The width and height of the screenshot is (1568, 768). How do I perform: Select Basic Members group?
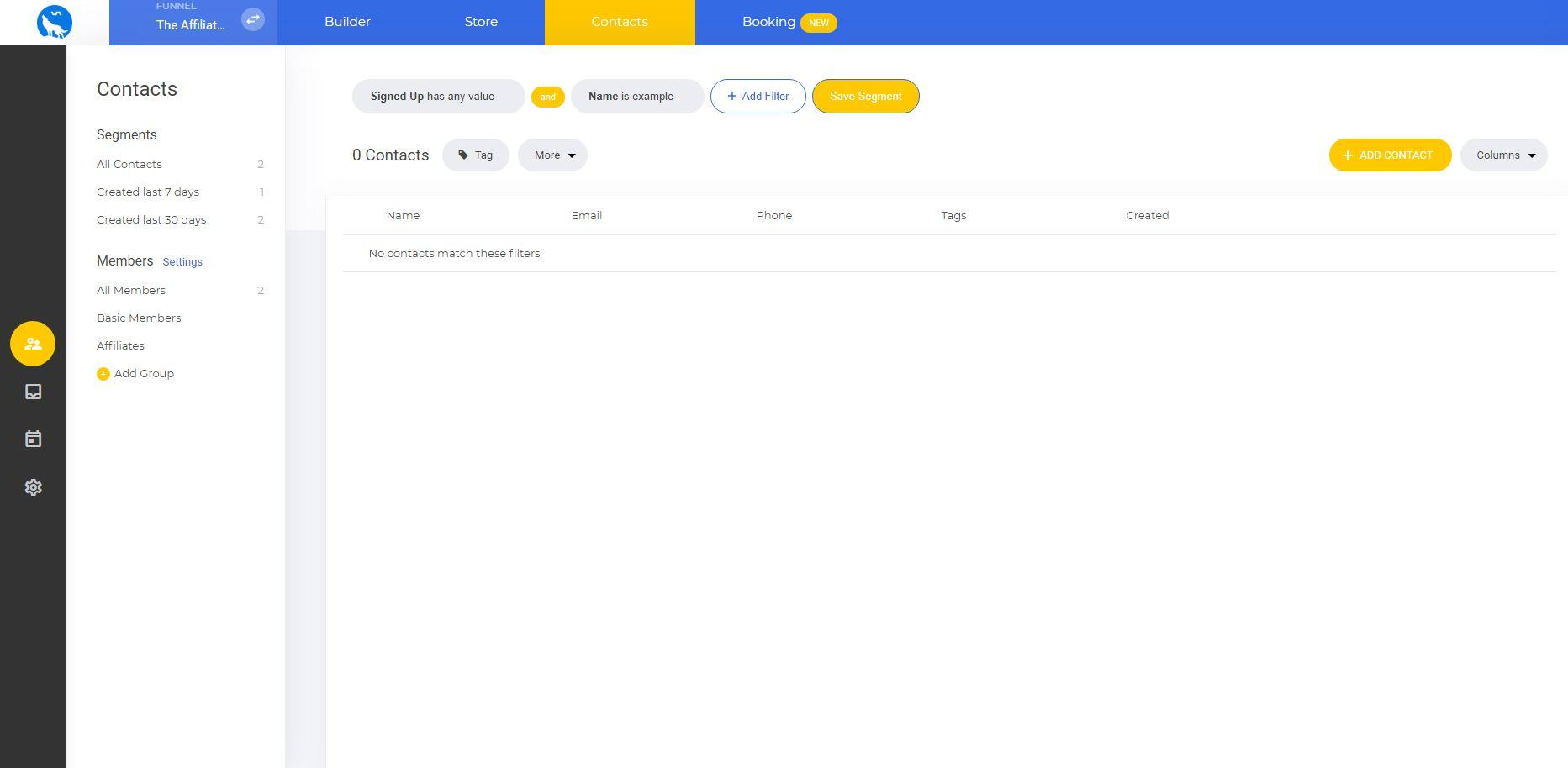pyautogui.click(x=139, y=318)
